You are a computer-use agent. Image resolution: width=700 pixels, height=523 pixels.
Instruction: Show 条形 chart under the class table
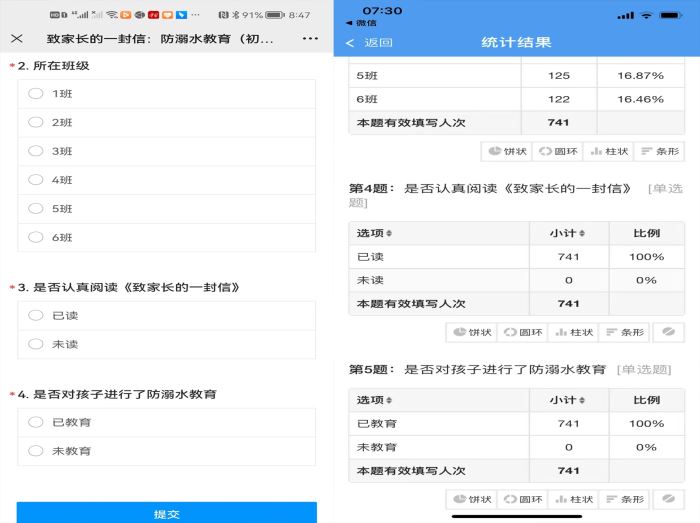point(659,151)
